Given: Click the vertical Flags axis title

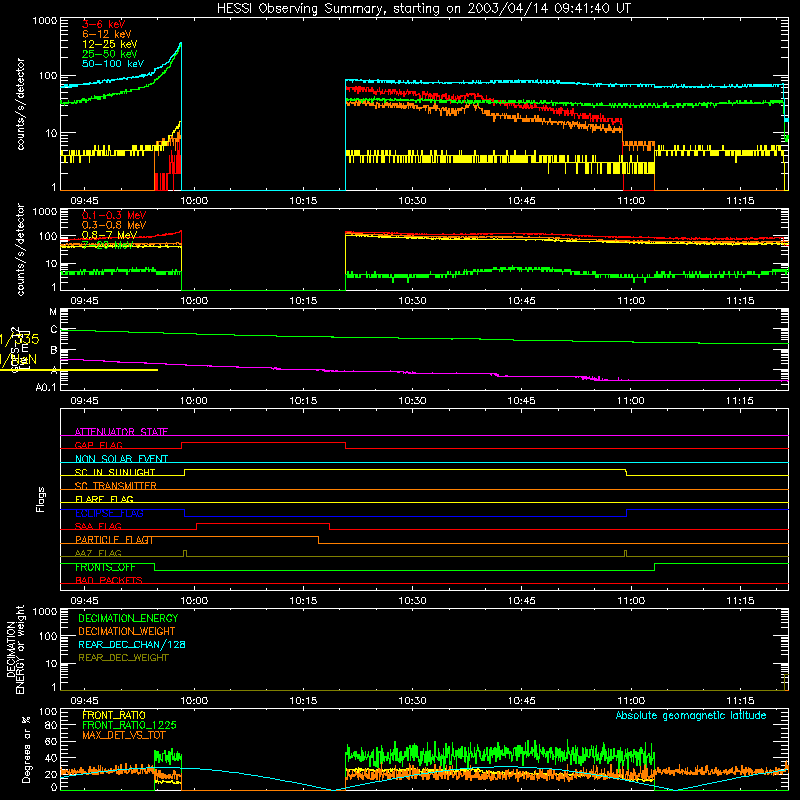Looking at the screenshot, I should click(x=41, y=499).
